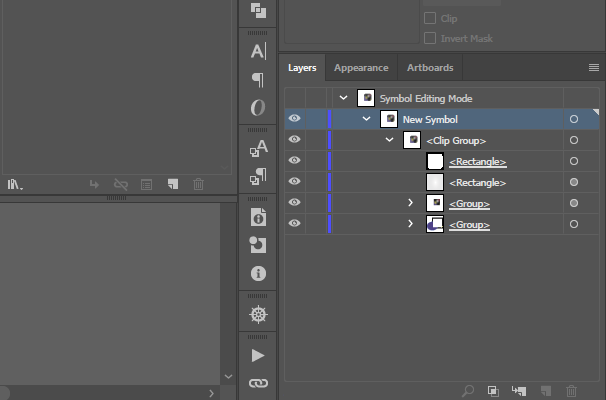The image size is (606, 400).
Task: Click the second Rectangle target circle
Action: [x=574, y=182]
